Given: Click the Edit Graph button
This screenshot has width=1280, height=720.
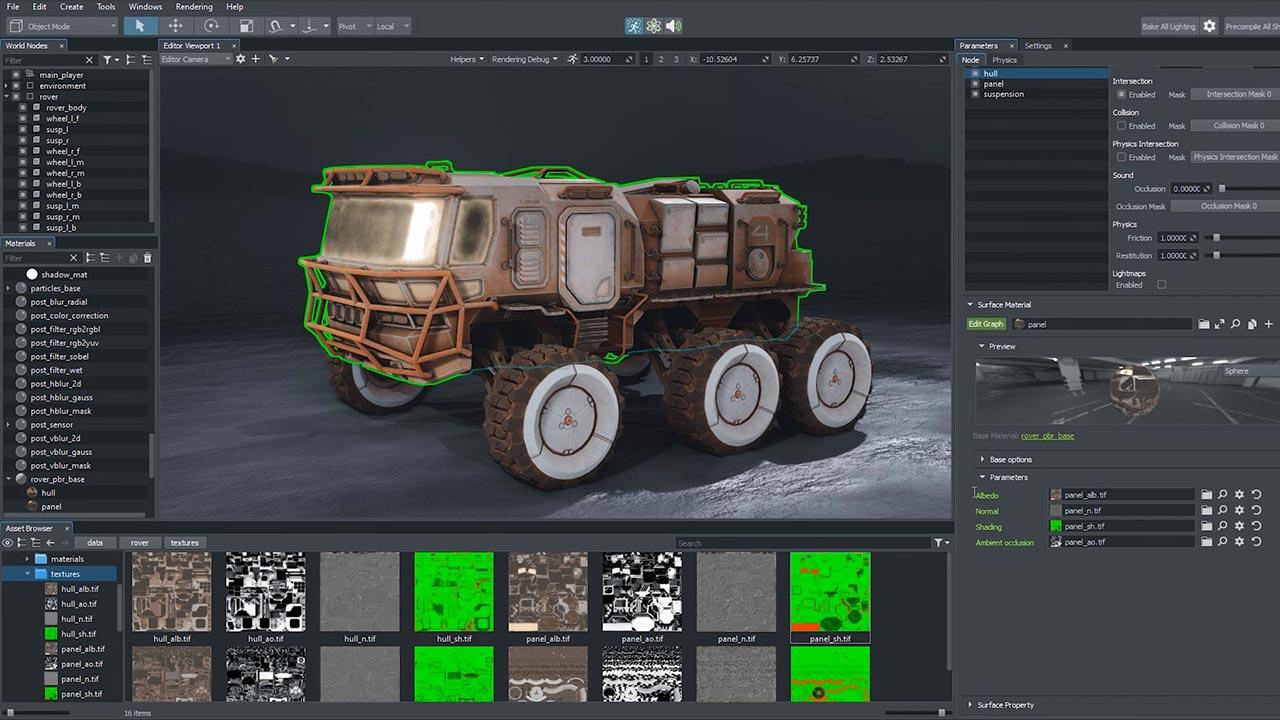Looking at the screenshot, I should click(x=986, y=324).
